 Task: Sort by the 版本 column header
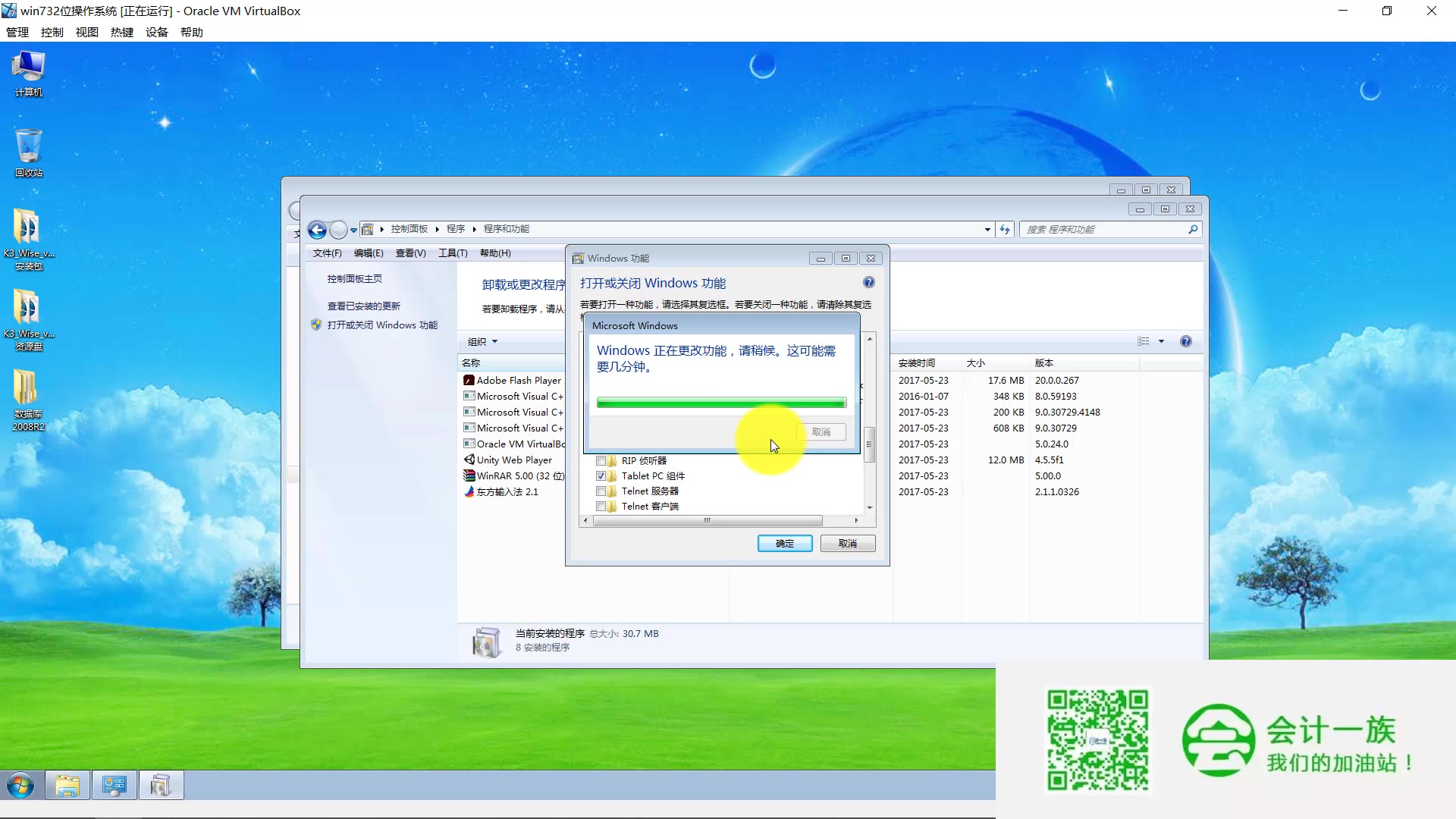[1084, 363]
